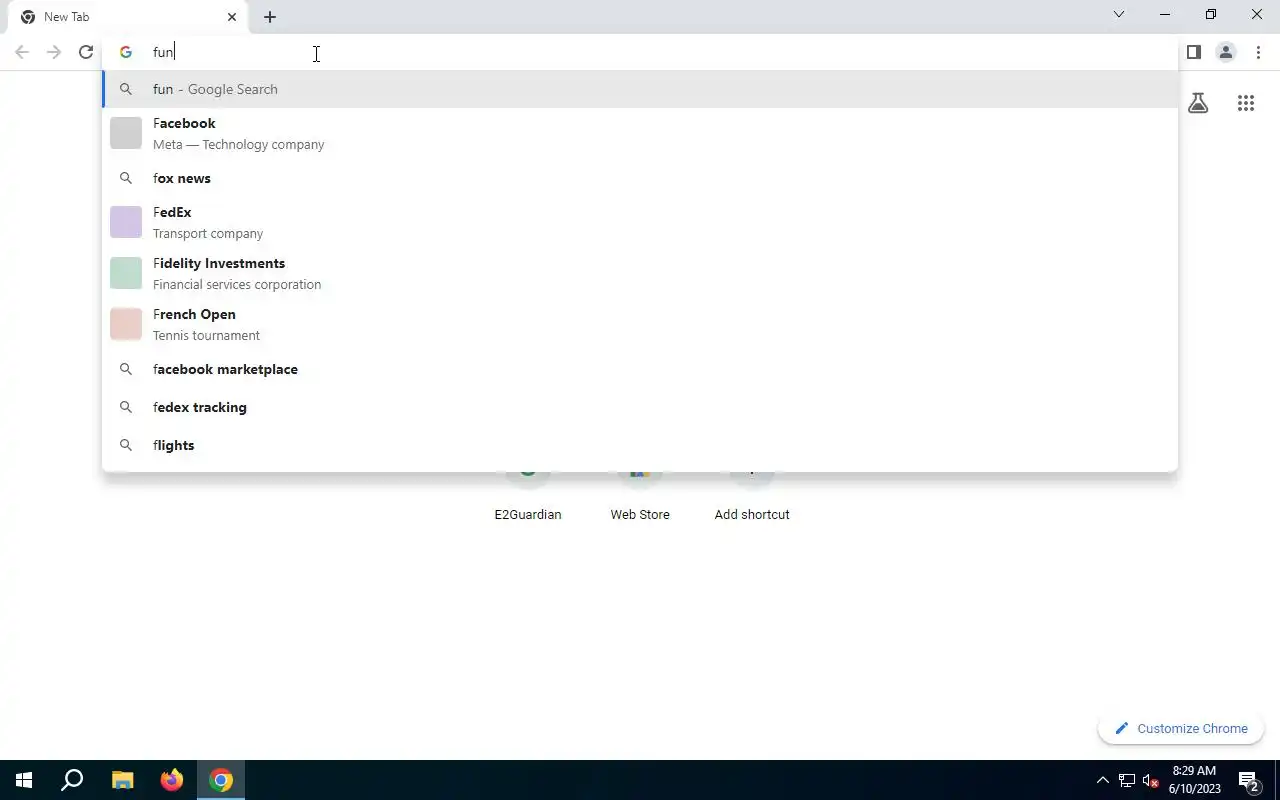Close the New Tab tab
This screenshot has height=800, width=1280.
click(232, 17)
